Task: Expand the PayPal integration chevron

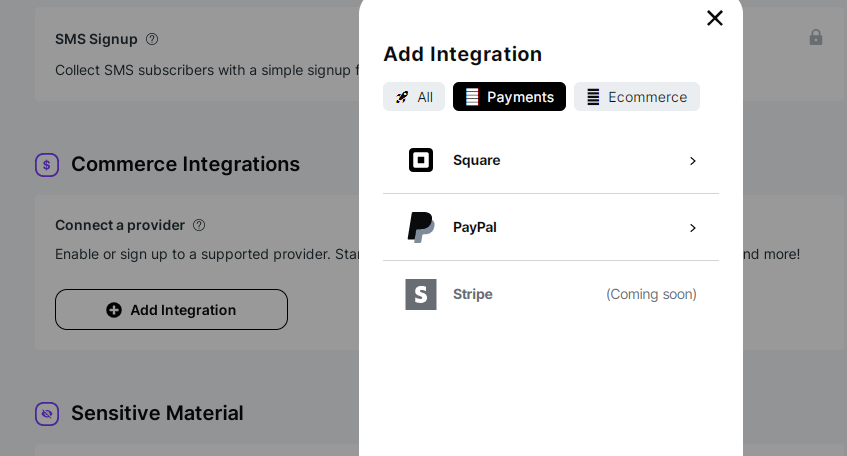Action: [692, 228]
